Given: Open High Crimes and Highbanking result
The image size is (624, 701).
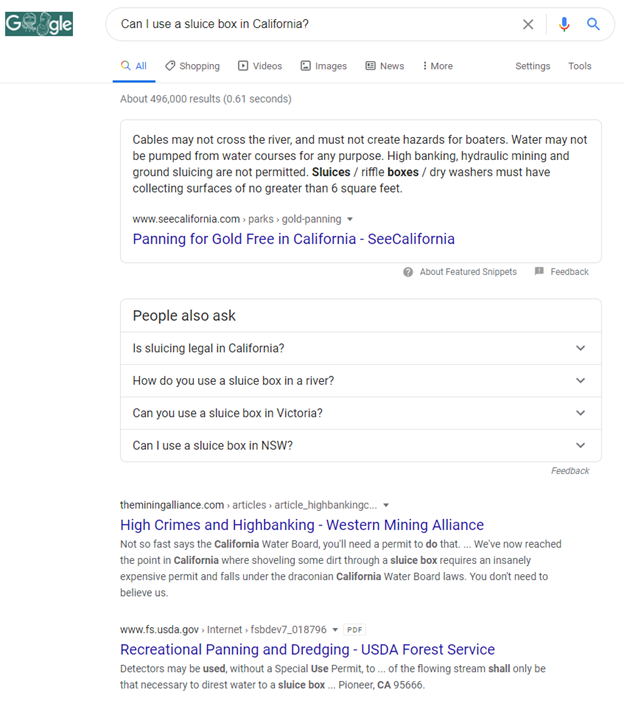Looking at the screenshot, I should [x=301, y=525].
